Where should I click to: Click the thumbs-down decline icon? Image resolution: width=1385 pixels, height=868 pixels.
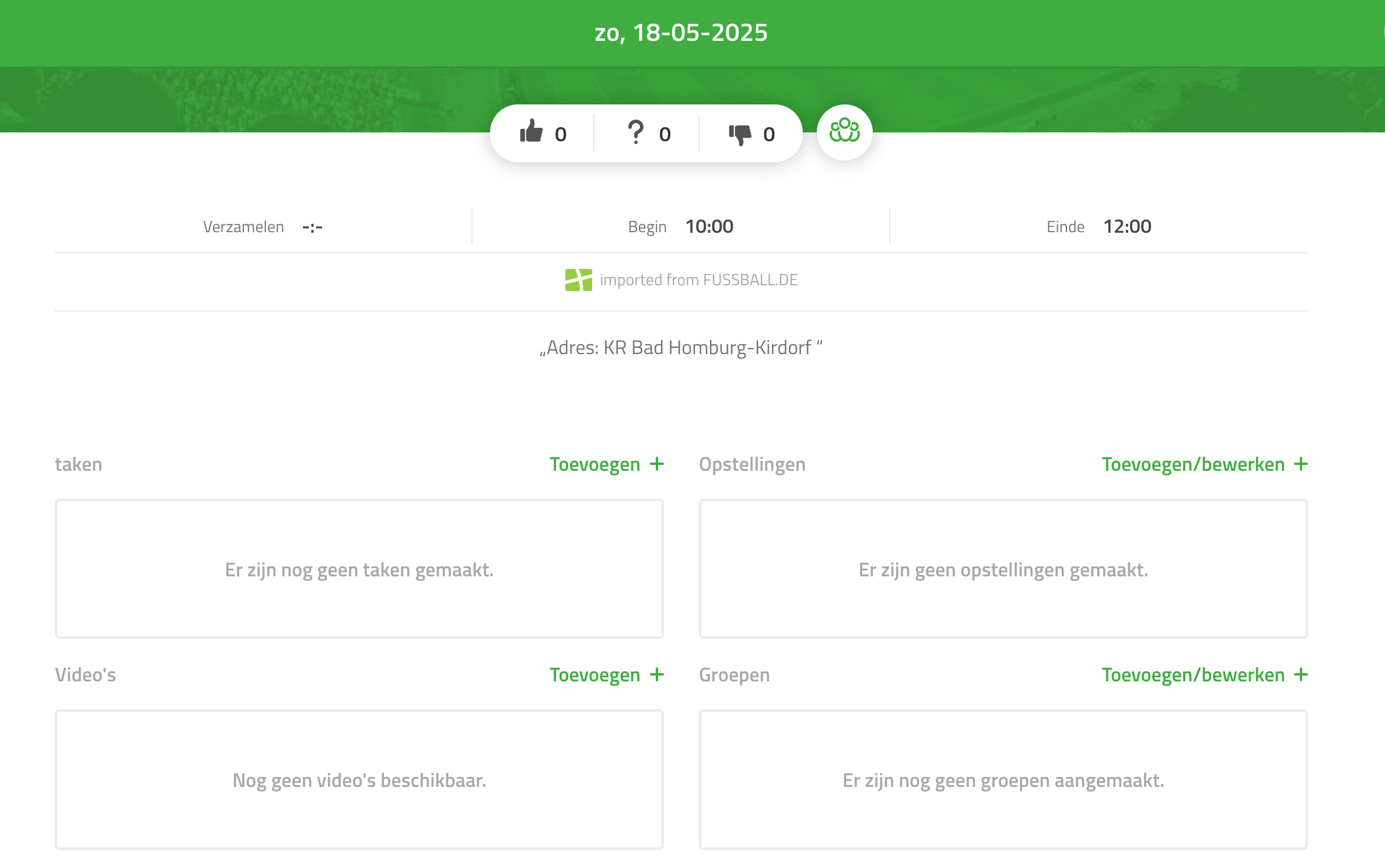tap(740, 135)
